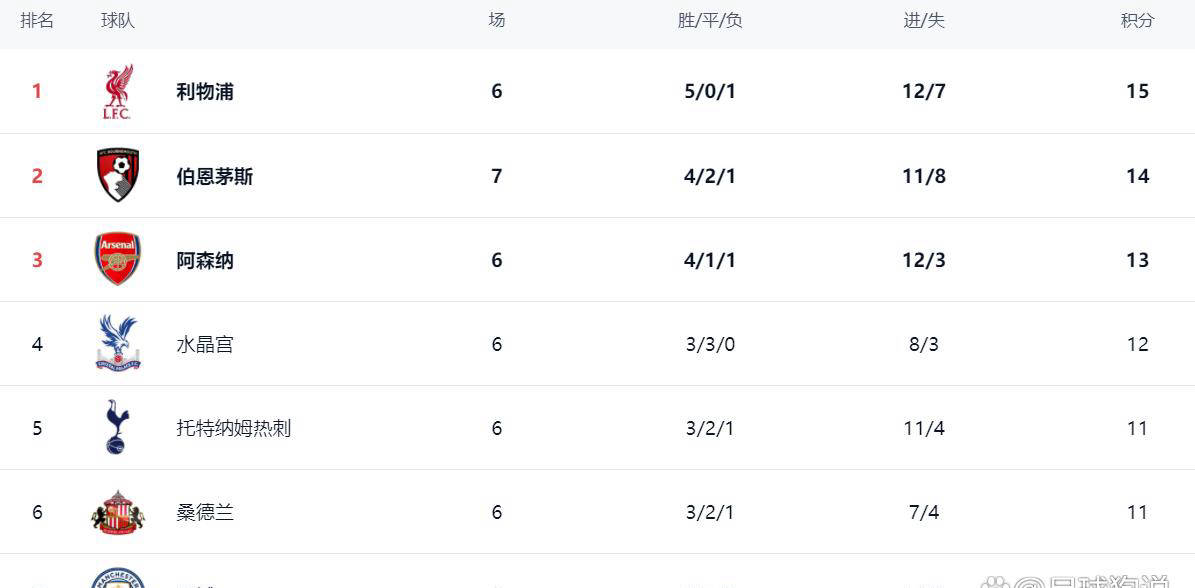
Task: Open the 水晶宫 team page
Action: click(205, 345)
